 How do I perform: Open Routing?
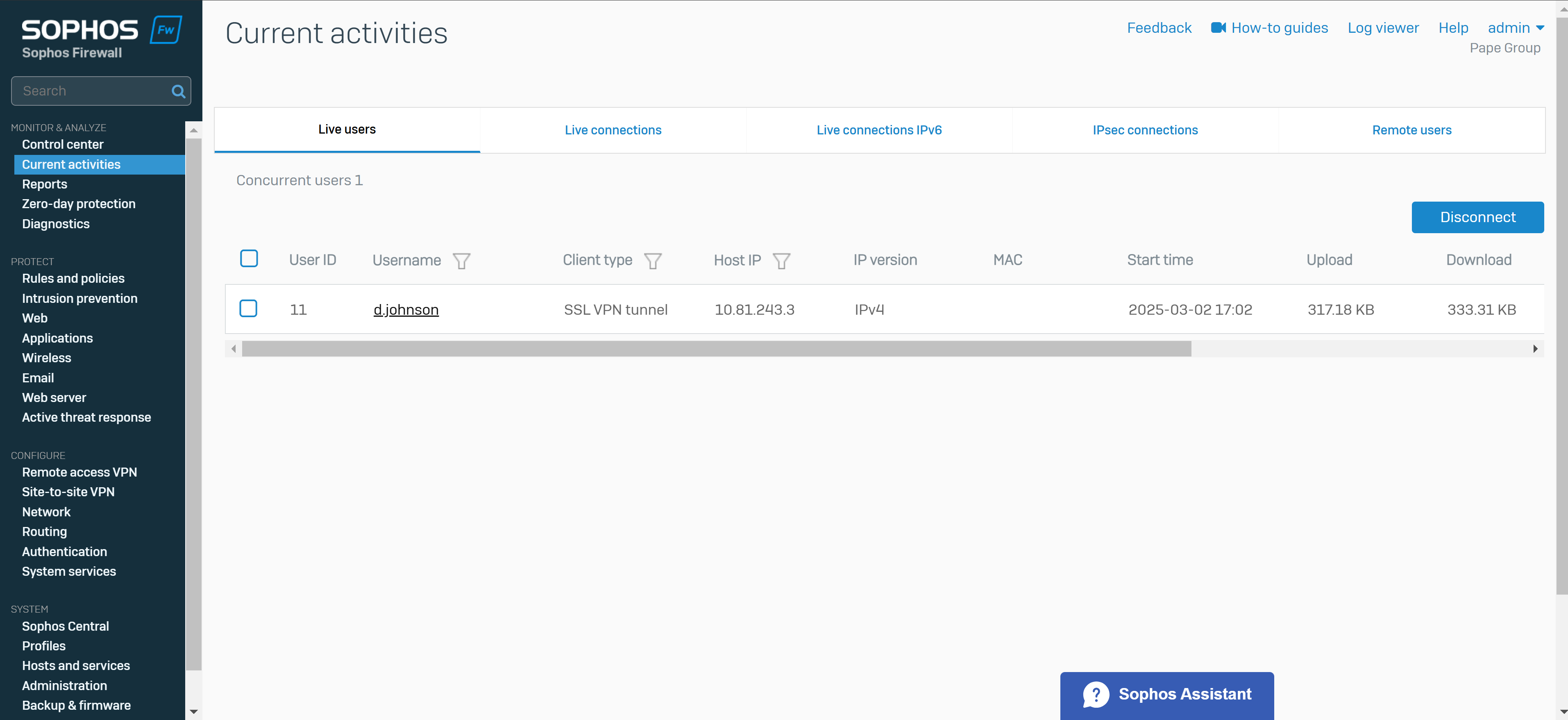pos(44,532)
